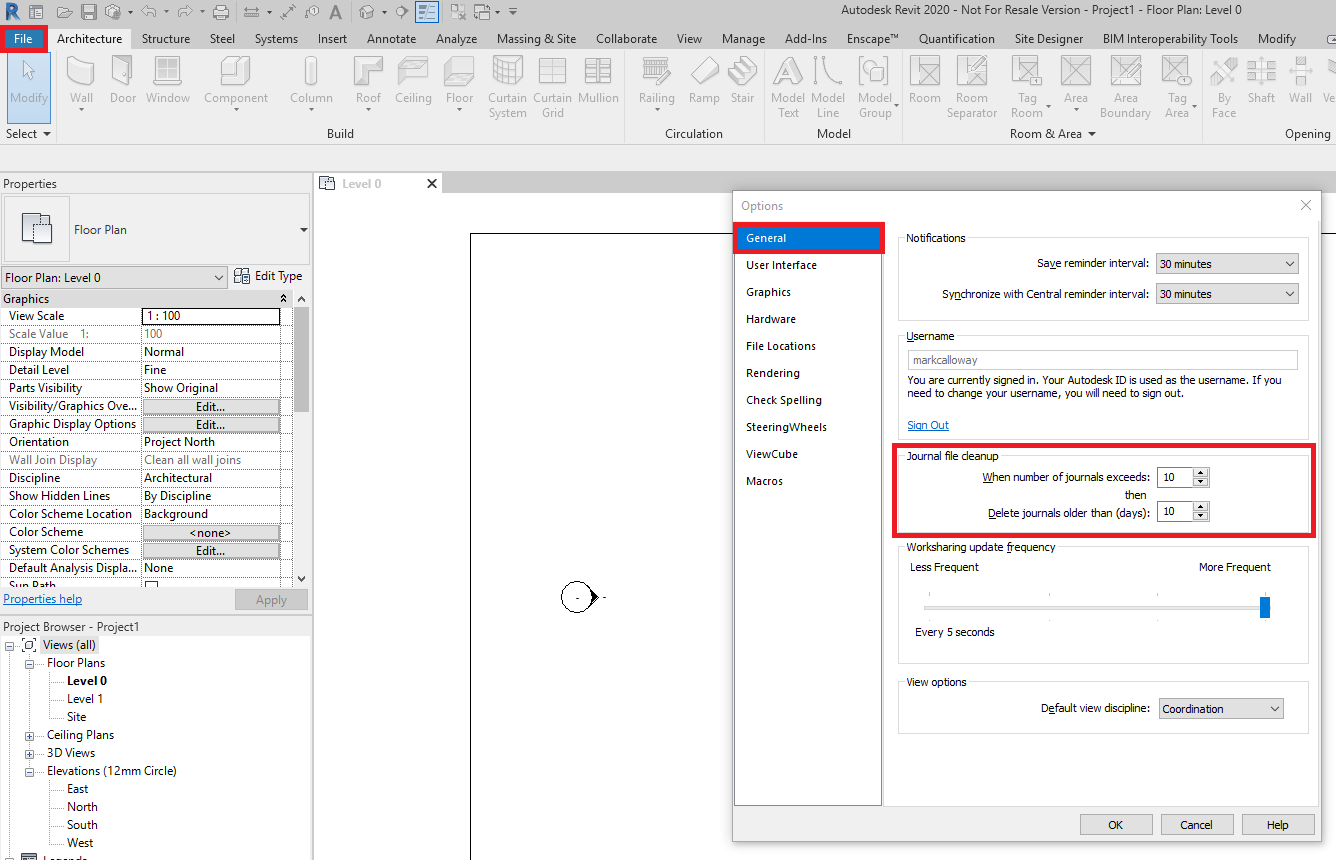The image size is (1336, 860).
Task: Click the Worksharing update frequency slider handle
Action: point(1264,607)
